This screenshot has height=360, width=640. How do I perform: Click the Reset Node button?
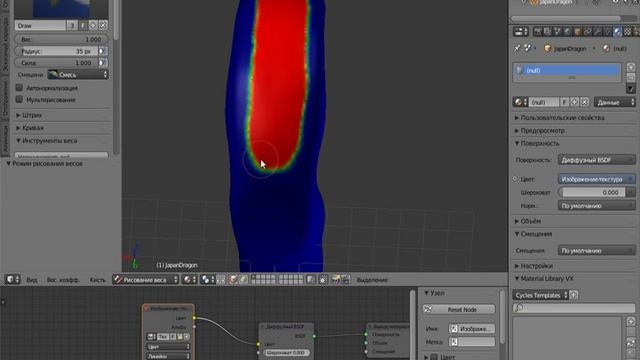[459, 309]
